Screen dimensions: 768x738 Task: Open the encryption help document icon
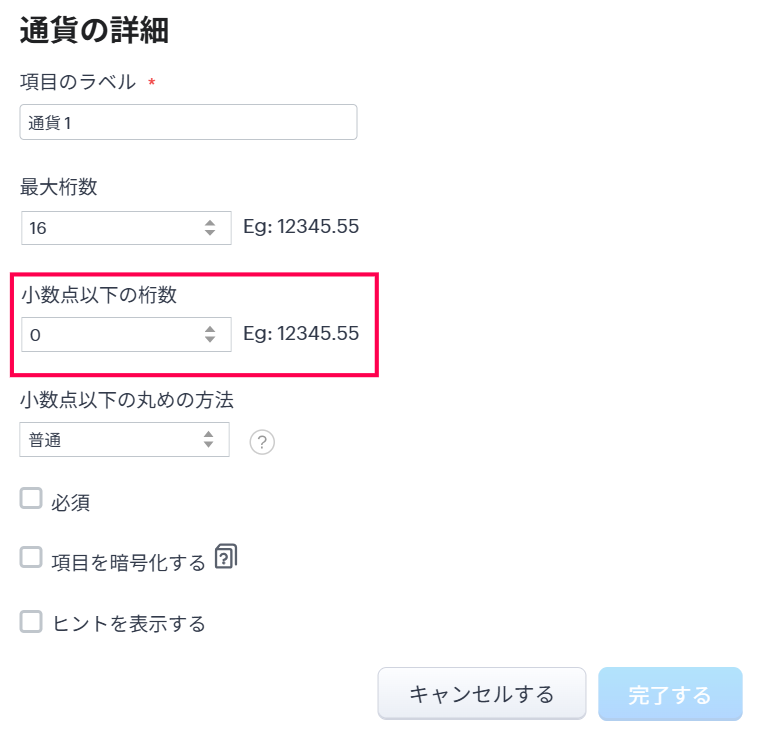226,557
